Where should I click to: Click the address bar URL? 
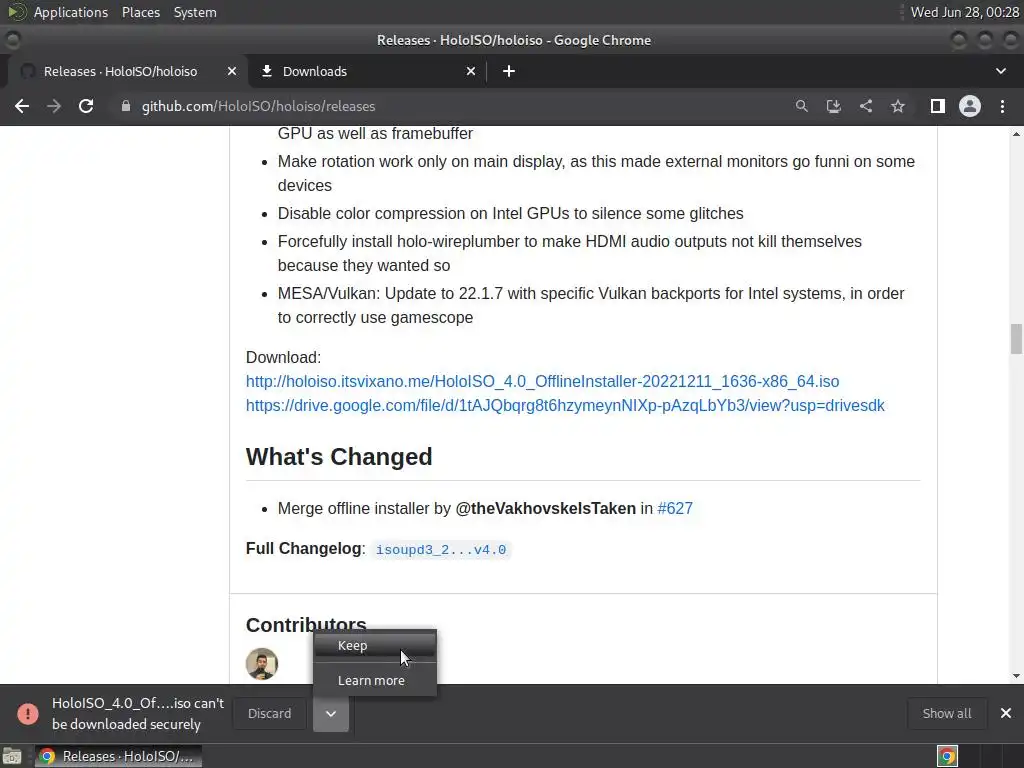tap(259, 106)
